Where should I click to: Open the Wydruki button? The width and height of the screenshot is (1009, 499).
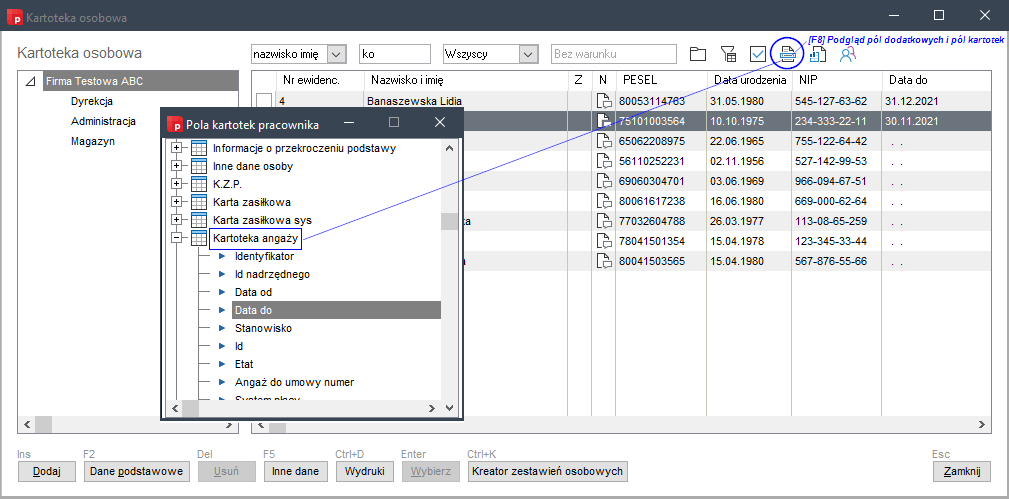click(364, 471)
